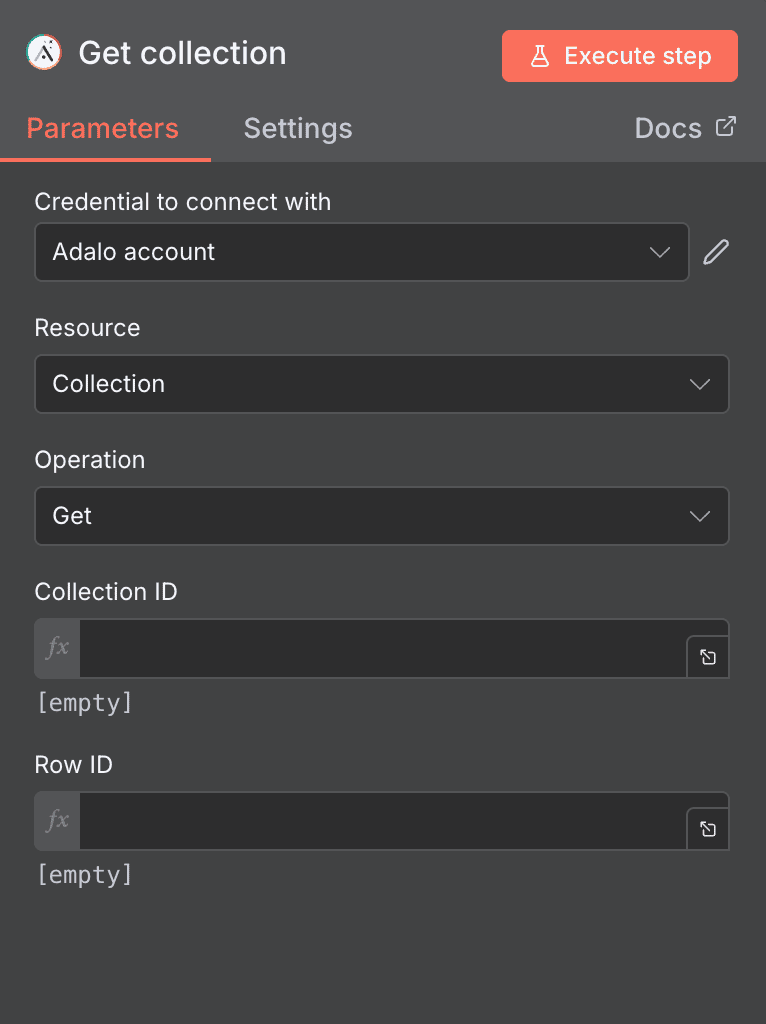The height and width of the screenshot is (1024, 766).
Task: Click the fx icon beside Row ID
Action: 56,820
